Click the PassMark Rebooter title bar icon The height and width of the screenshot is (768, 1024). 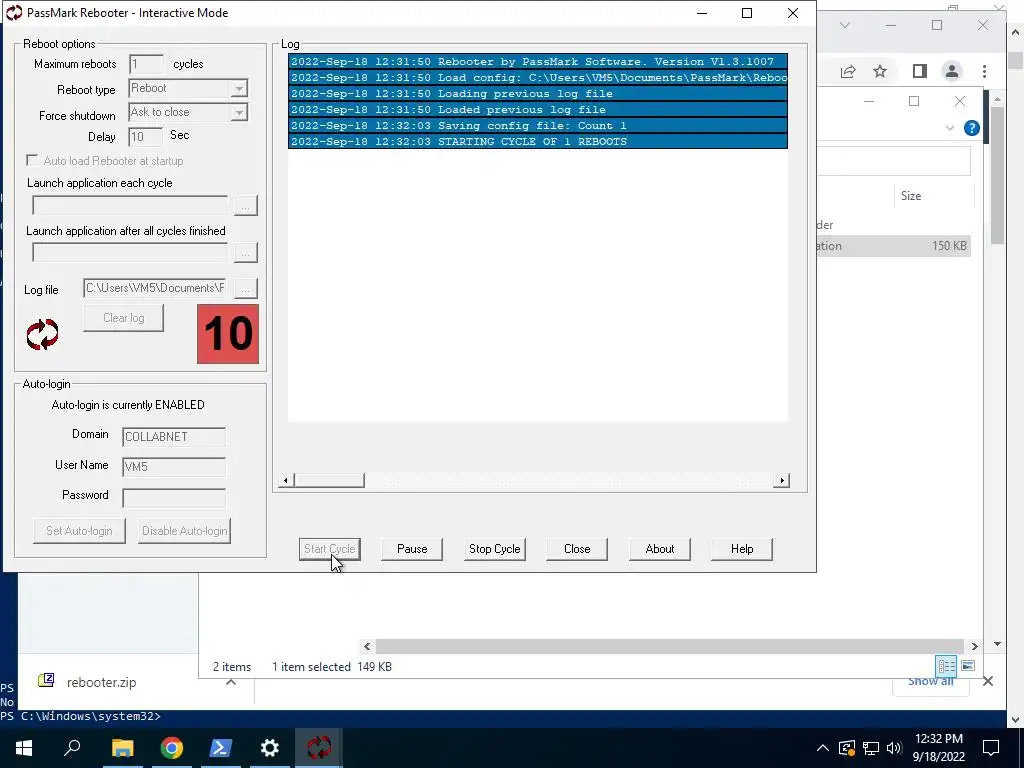tap(14, 12)
